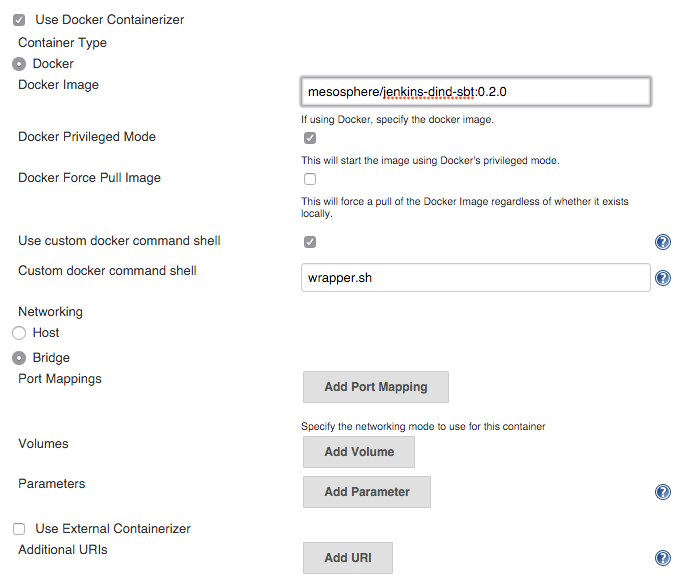
Task: Click the 'Host' radio label text
Action: [46, 333]
